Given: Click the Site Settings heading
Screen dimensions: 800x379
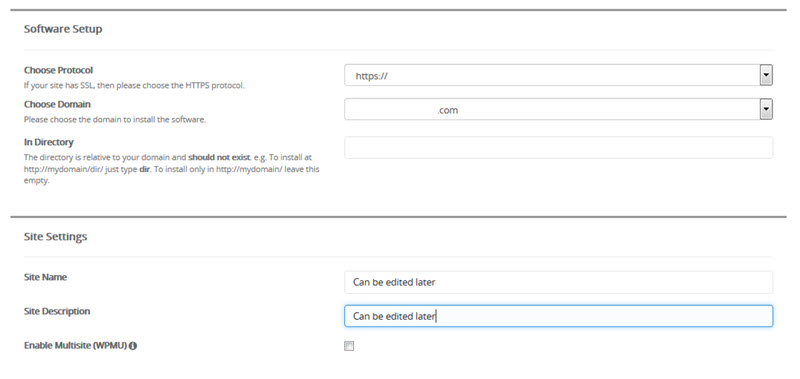Looking at the screenshot, I should pos(55,237).
